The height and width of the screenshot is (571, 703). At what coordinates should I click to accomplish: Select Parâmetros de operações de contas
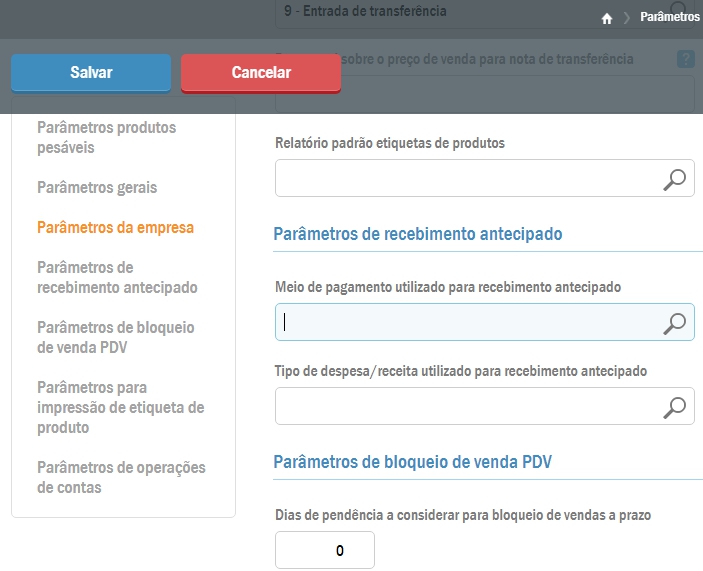point(121,477)
